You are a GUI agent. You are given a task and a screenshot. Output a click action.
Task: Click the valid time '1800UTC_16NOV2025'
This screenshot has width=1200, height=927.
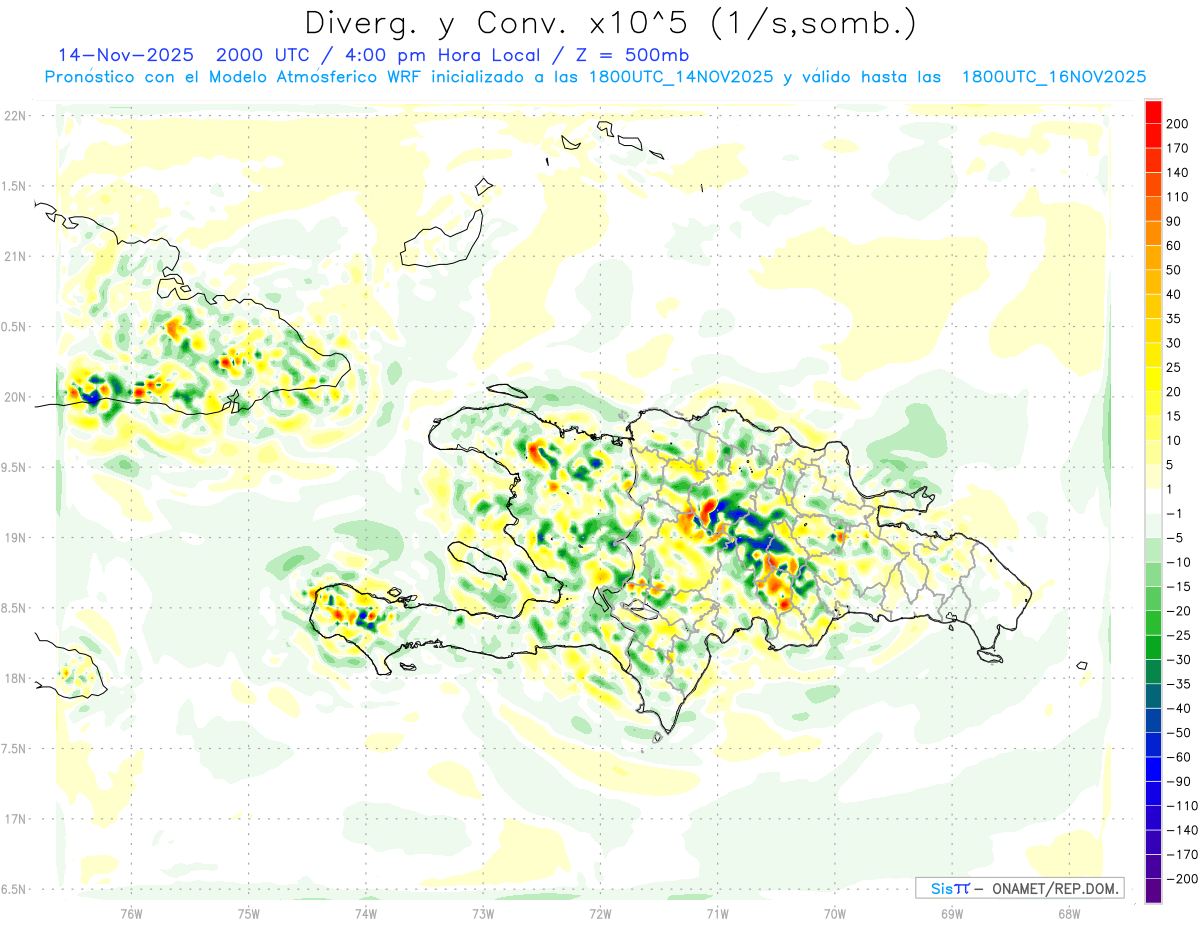click(x=1053, y=77)
